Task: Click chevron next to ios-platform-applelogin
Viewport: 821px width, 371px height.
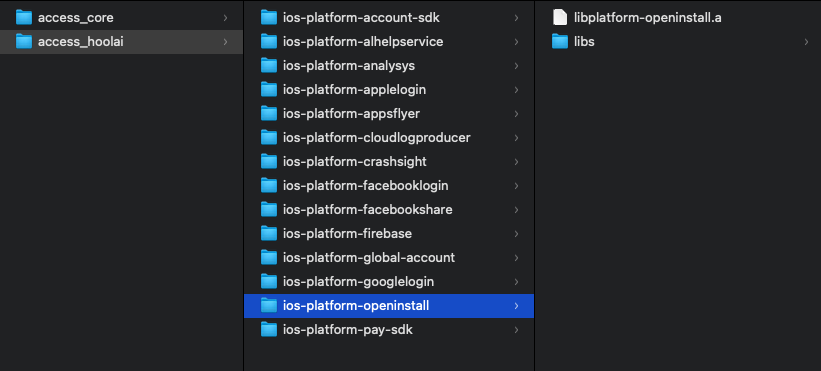Action: pyautogui.click(x=516, y=90)
